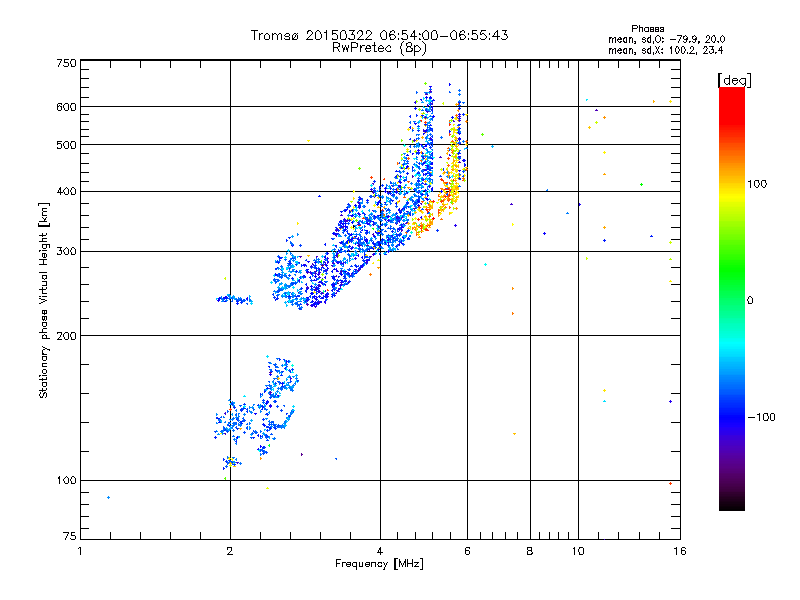Click the 'RwPretec (8p)' subtitle
This screenshot has width=800, height=600.
[379, 48]
